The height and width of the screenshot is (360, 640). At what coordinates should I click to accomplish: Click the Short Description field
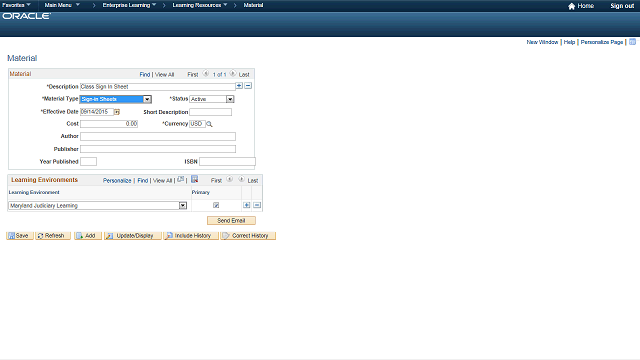pyautogui.click(x=211, y=112)
